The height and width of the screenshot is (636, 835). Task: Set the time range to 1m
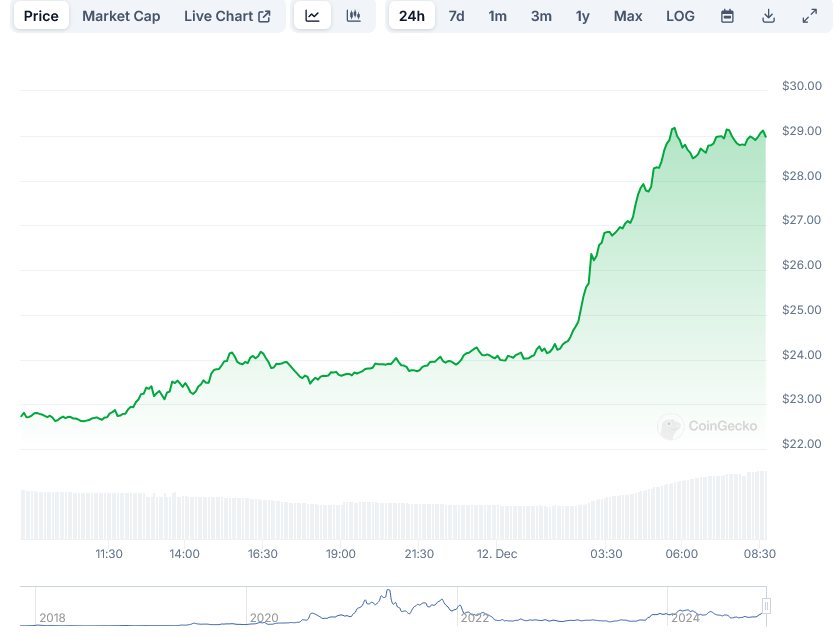coord(497,16)
